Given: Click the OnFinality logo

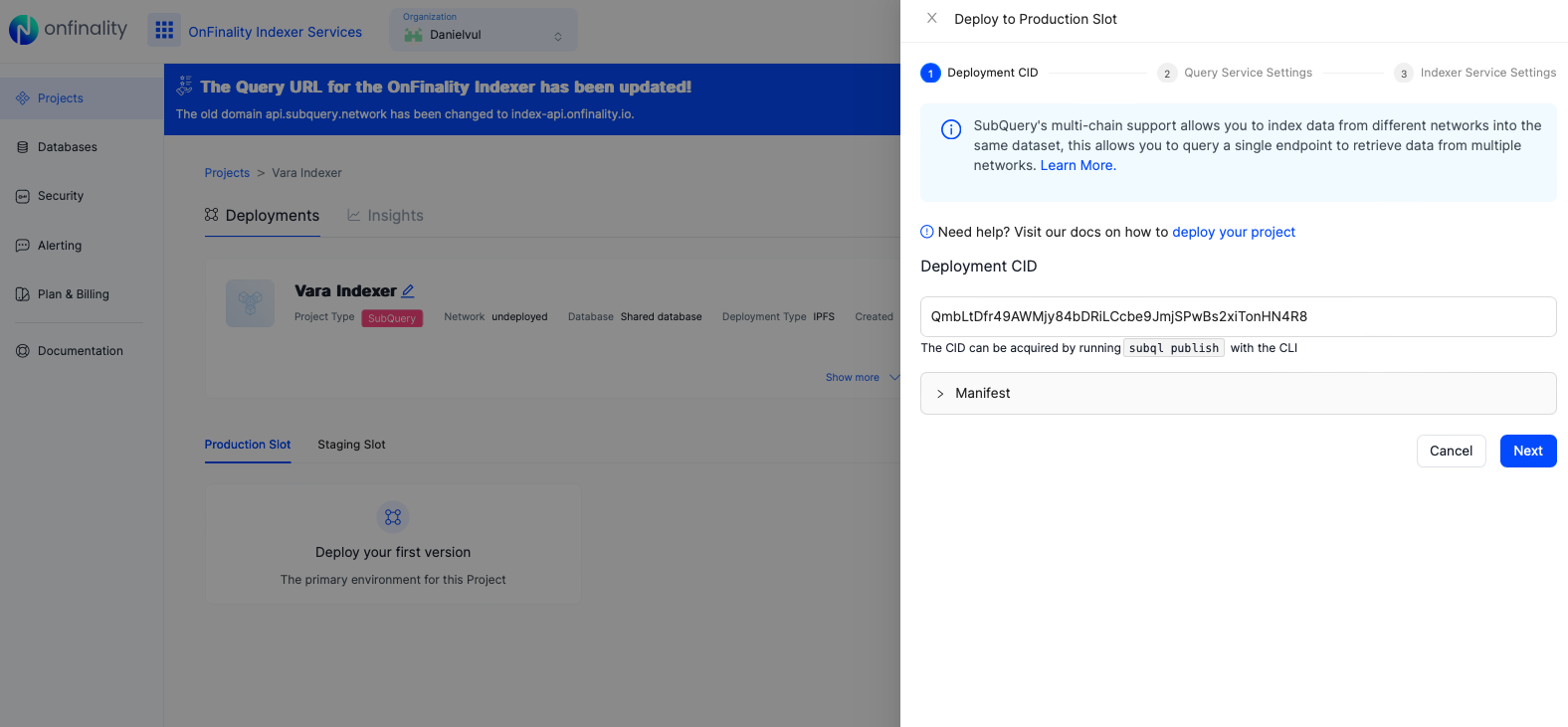Looking at the screenshot, I should point(68,30).
